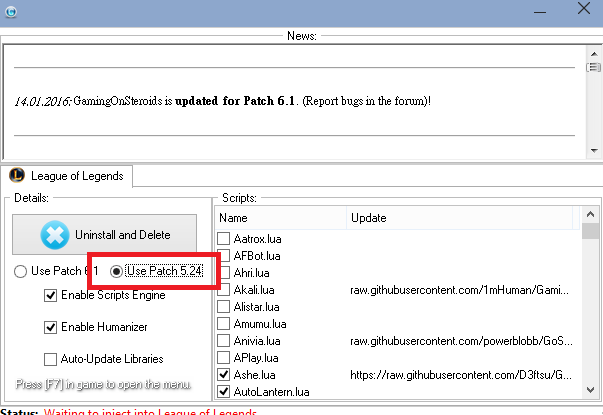Click the scripts list scroll up arrow
This screenshot has width=603, height=415.
[x=590, y=214]
